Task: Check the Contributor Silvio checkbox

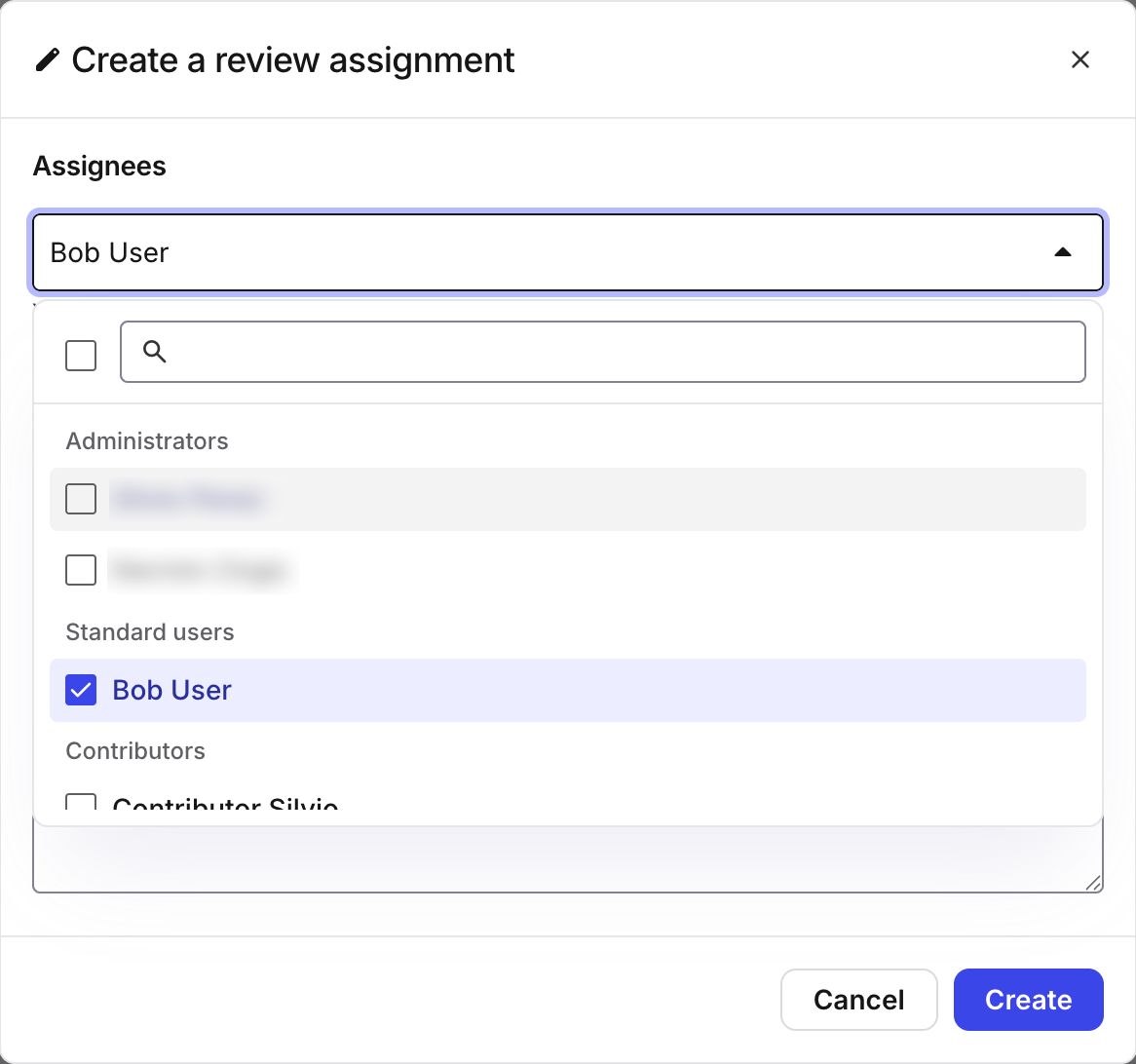Action: 81,803
